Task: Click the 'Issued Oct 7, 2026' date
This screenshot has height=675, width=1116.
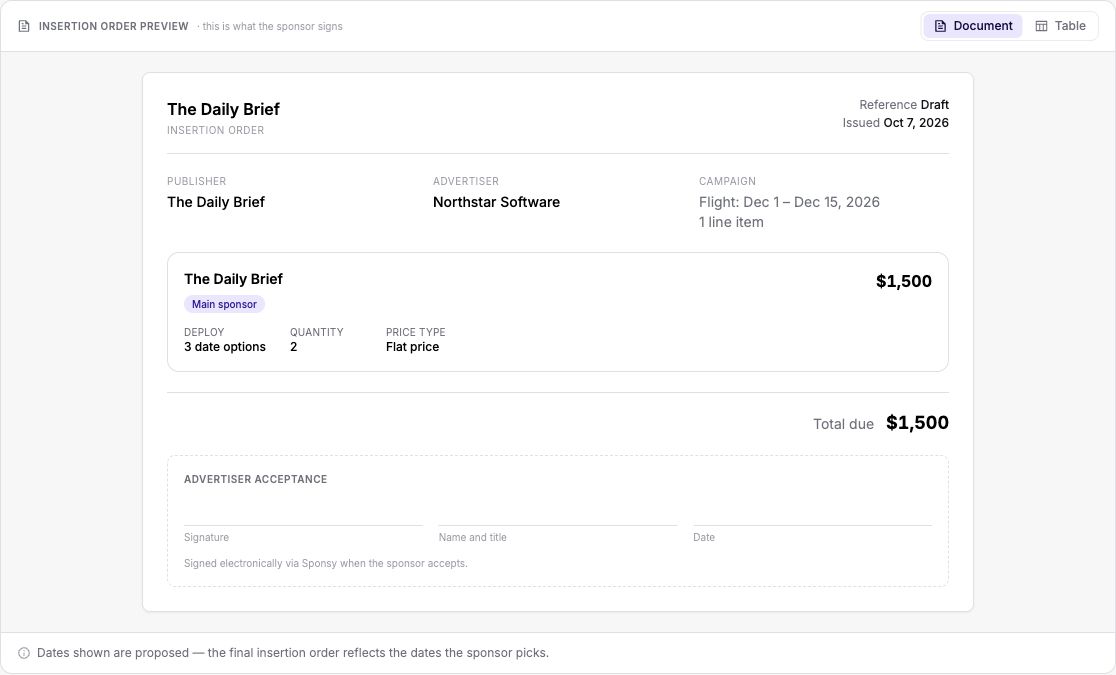Action: click(895, 122)
